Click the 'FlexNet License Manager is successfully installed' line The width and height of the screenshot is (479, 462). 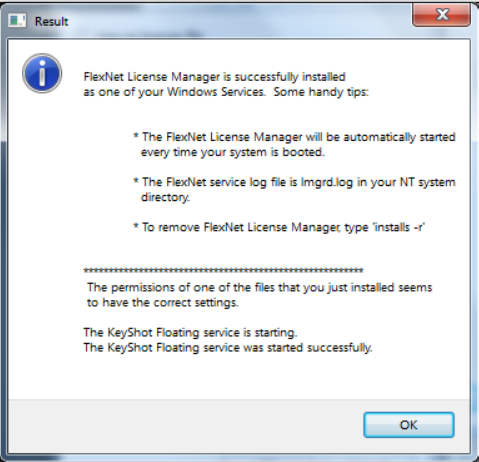click(214, 77)
